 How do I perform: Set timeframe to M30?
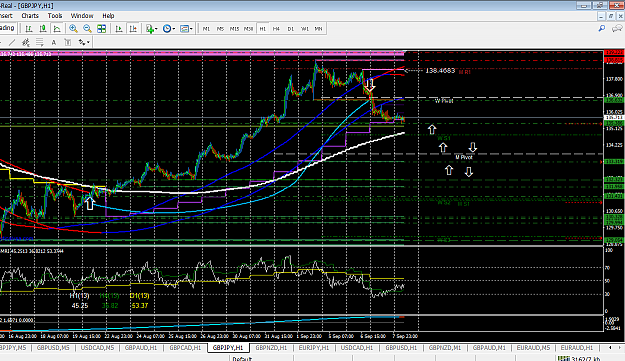[x=248, y=29]
